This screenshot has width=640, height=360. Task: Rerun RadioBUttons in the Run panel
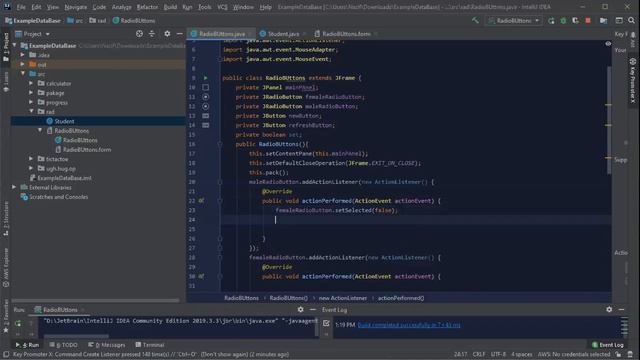tap(18, 323)
